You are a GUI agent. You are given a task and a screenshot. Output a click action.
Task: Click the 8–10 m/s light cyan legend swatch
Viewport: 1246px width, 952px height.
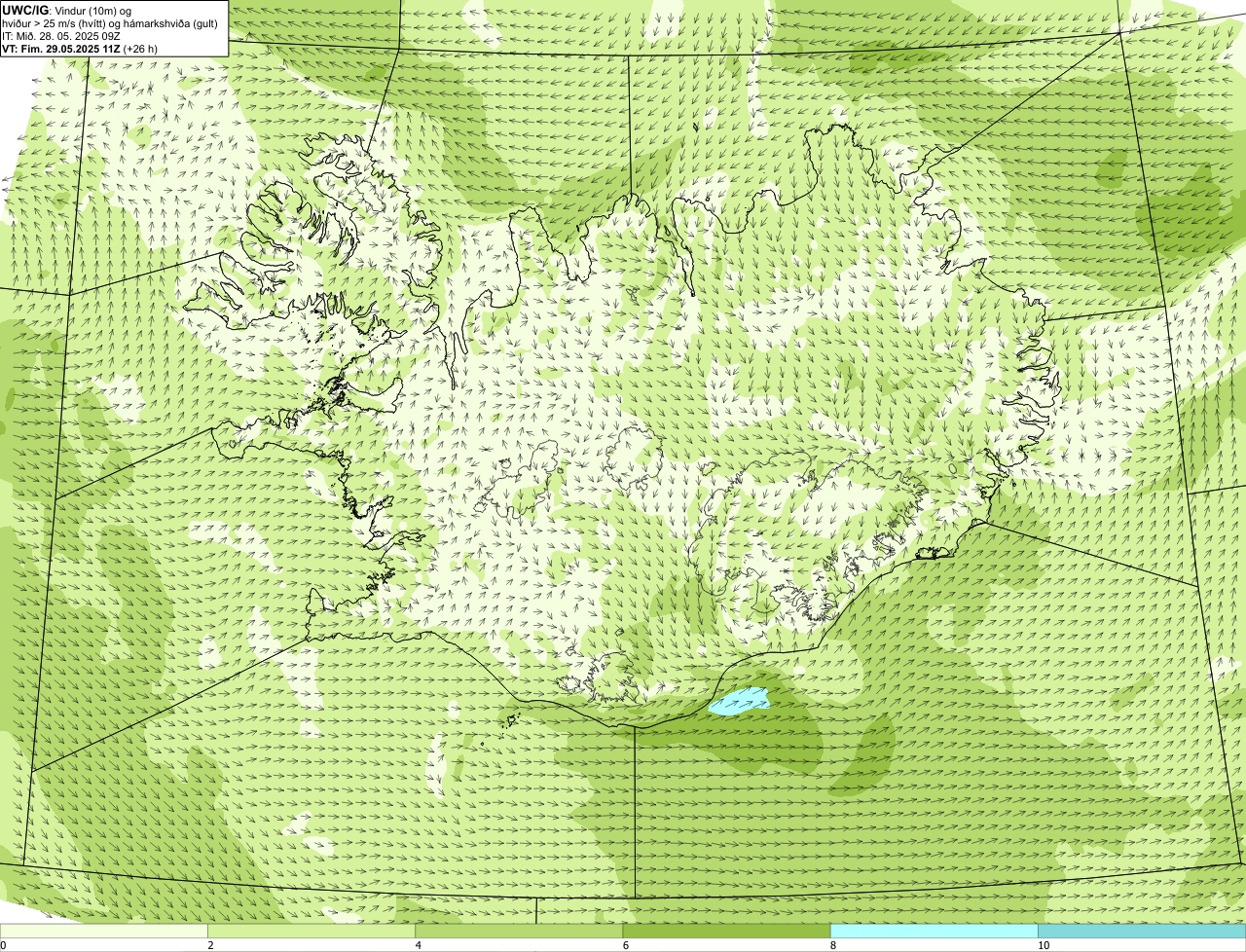(934, 931)
